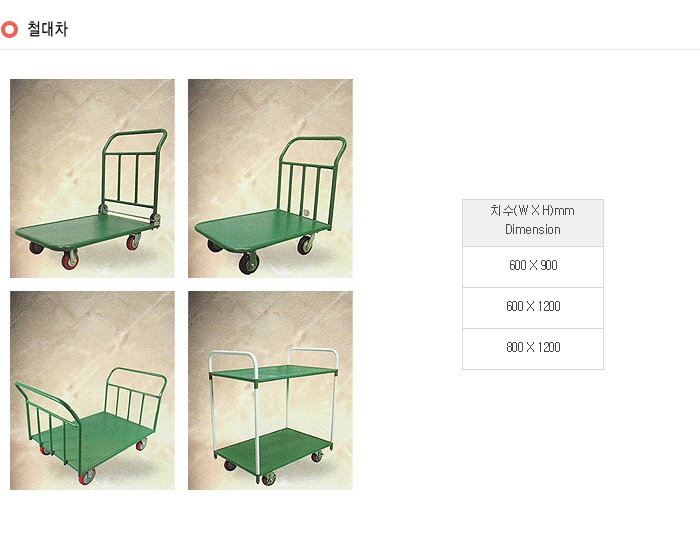Select the 600 X 1200 dimension row
This screenshot has height=537, width=700.
[533, 308]
